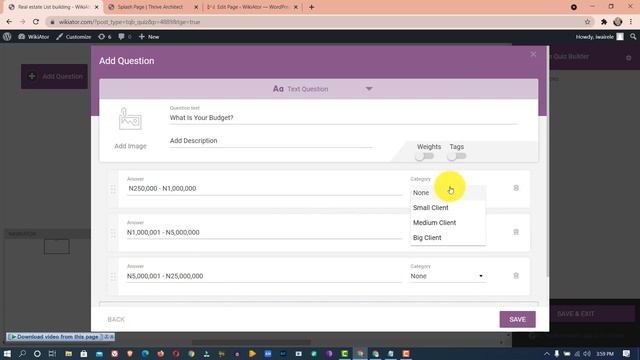Click the updates icon showing 6
Viewport: 640px width, 360px height.
(x=104, y=36)
